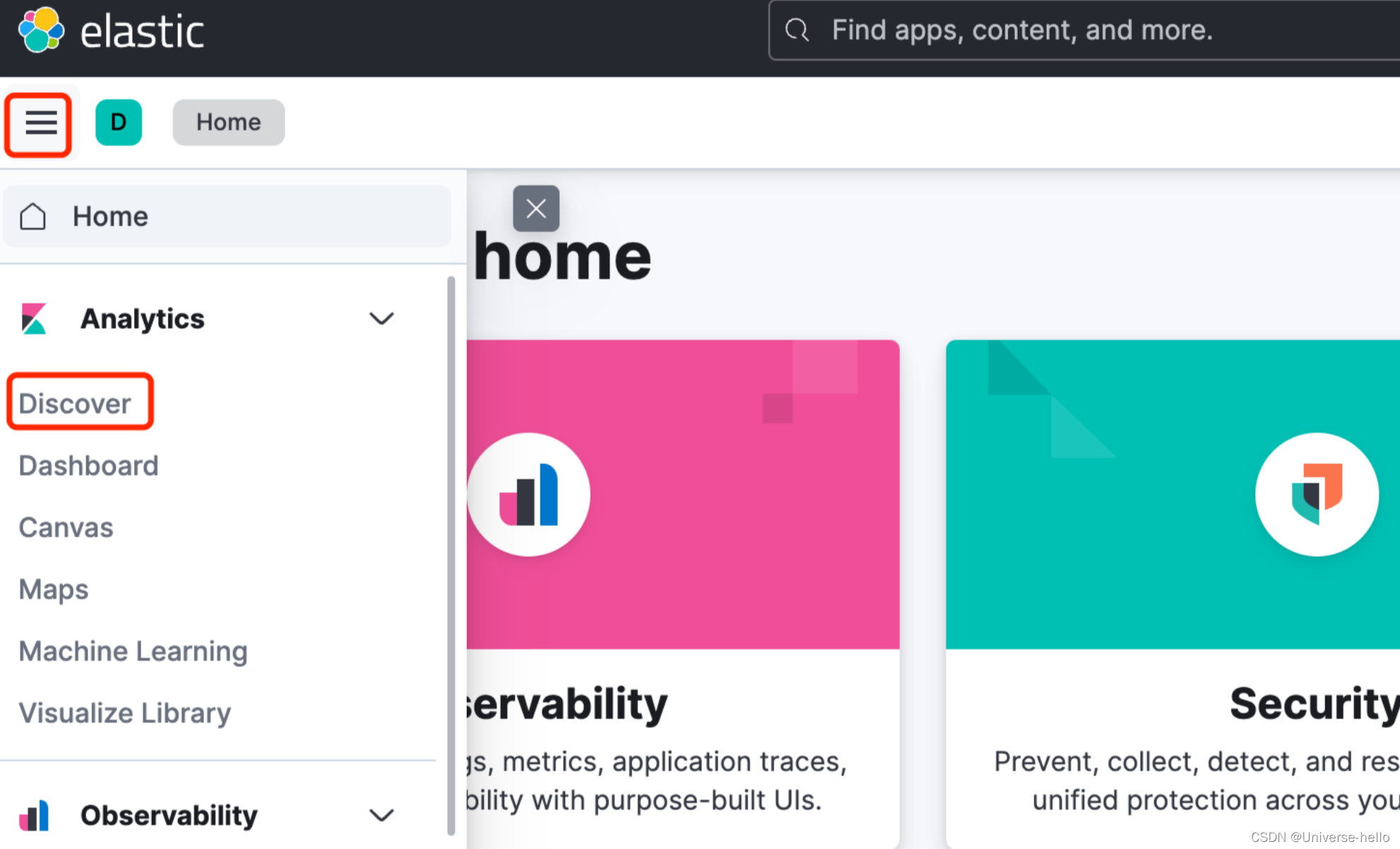Collapse the Analytics section

tap(381, 319)
